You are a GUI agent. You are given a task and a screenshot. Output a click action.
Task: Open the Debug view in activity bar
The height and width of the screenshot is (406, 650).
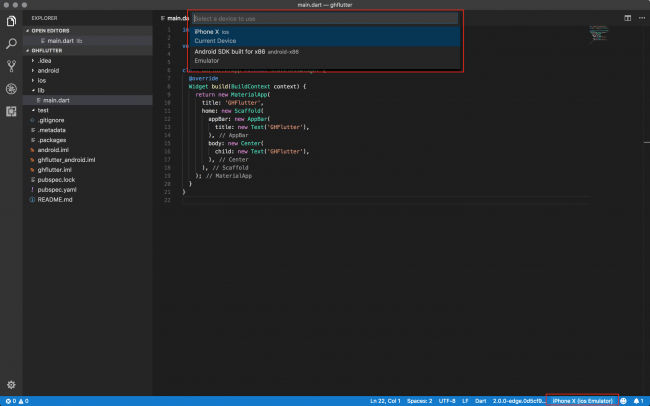click(11, 88)
